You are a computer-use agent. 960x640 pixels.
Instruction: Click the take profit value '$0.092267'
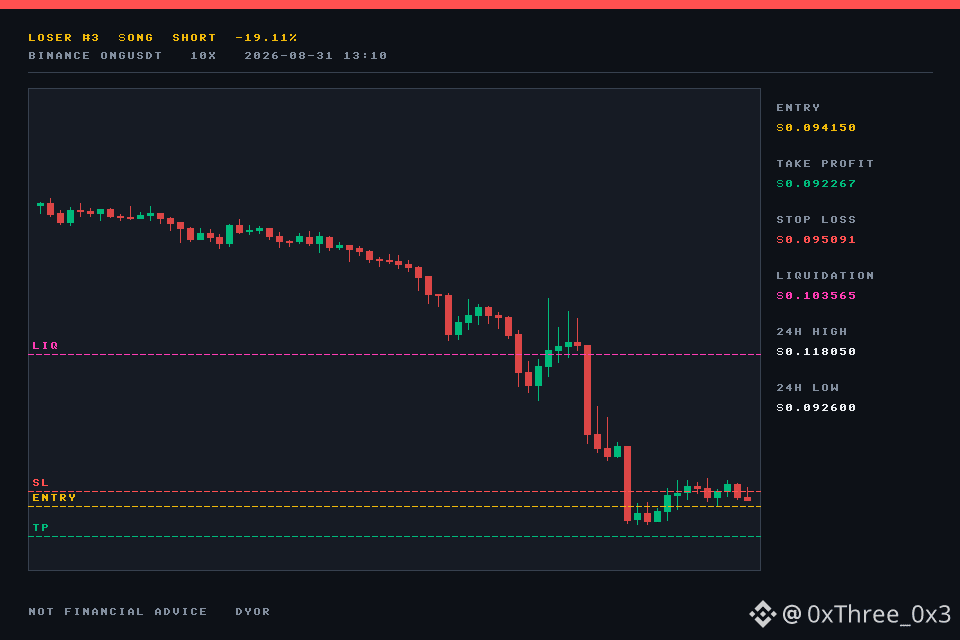[816, 184]
